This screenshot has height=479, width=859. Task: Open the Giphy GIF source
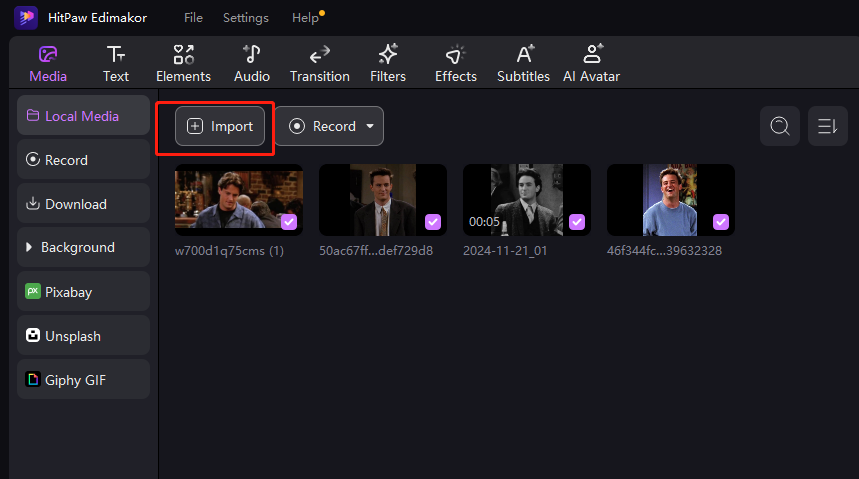pyautogui.click(x=83, y=379)
